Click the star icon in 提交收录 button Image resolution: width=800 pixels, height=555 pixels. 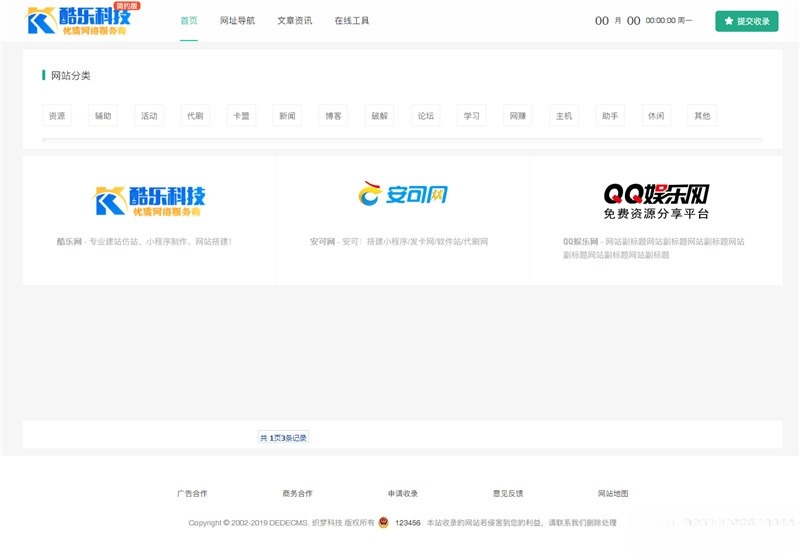pyautogui.click(x=729, y=21)
